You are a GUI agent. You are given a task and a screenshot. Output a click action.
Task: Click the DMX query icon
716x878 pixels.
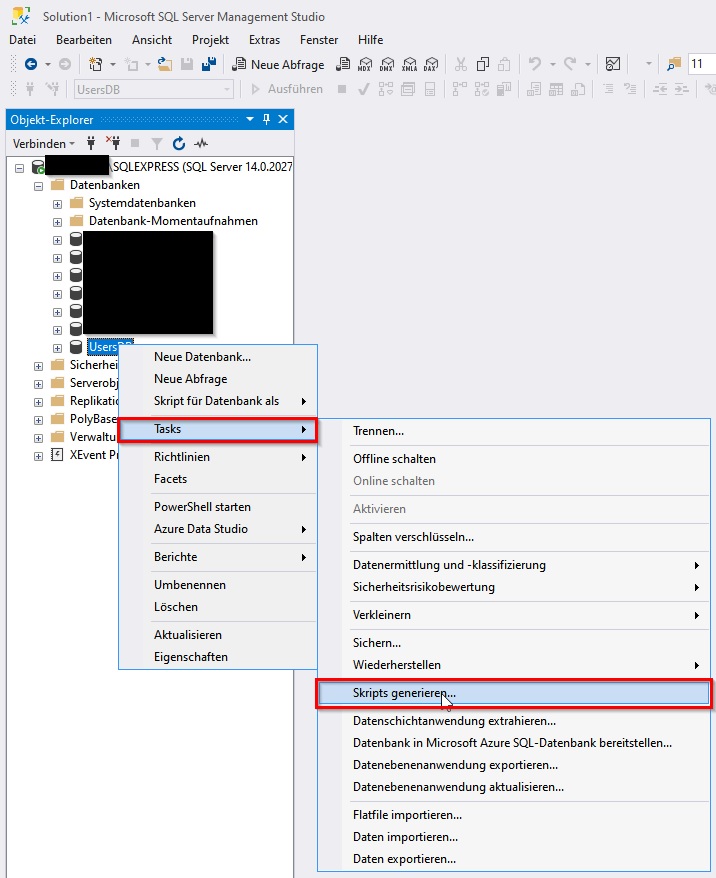click(387, 64)
